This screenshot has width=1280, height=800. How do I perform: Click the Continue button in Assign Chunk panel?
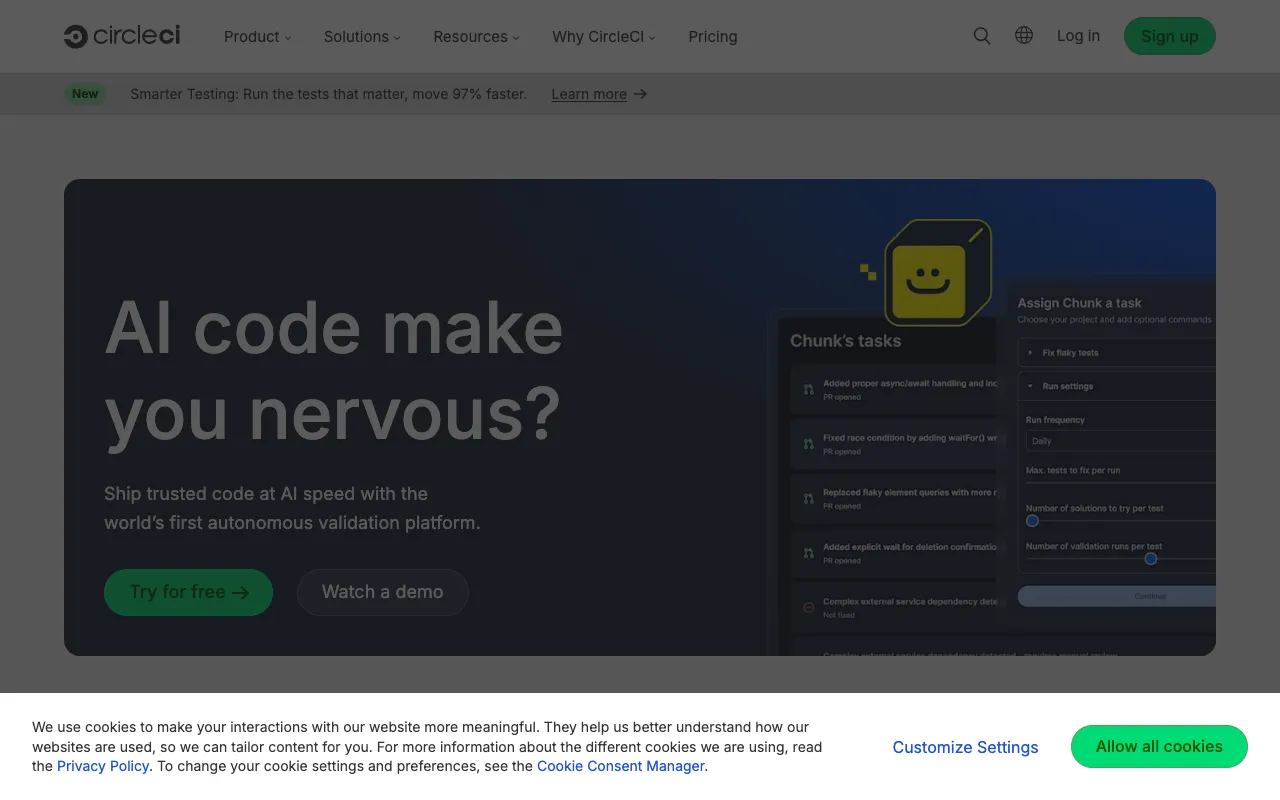[1149, 595]
